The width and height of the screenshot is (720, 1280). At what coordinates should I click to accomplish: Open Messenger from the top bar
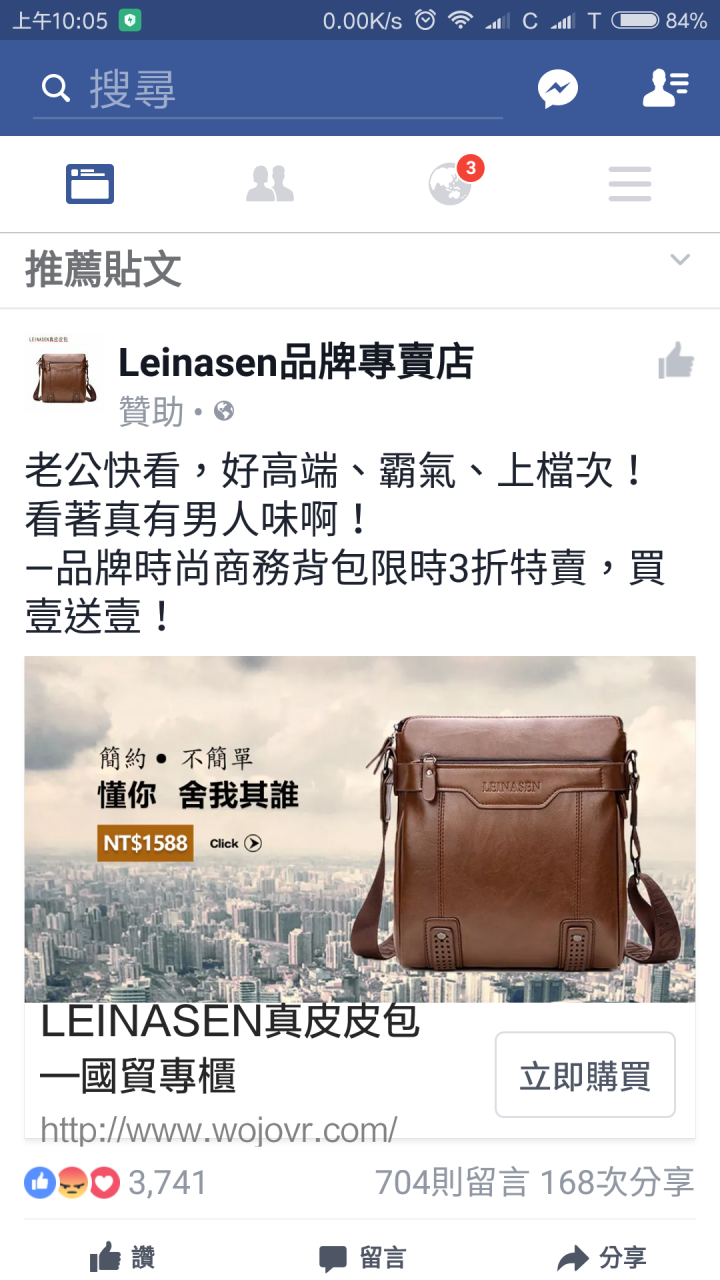pyautogui.click(x=558, y=89)
